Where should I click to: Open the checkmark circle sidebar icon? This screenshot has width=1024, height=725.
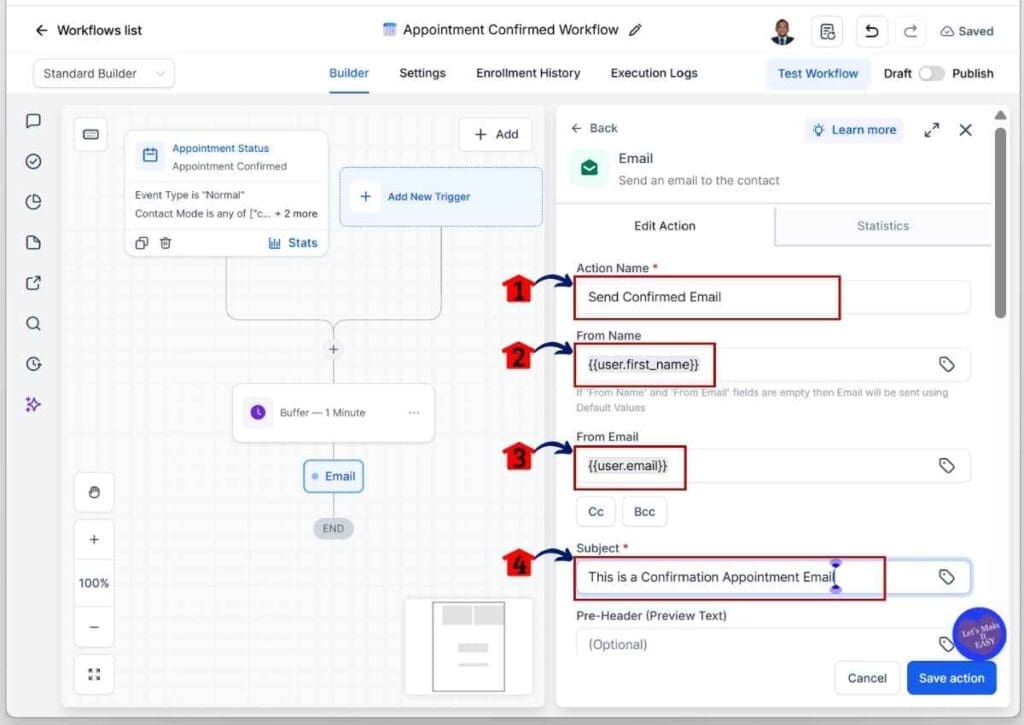click(33, 161)
